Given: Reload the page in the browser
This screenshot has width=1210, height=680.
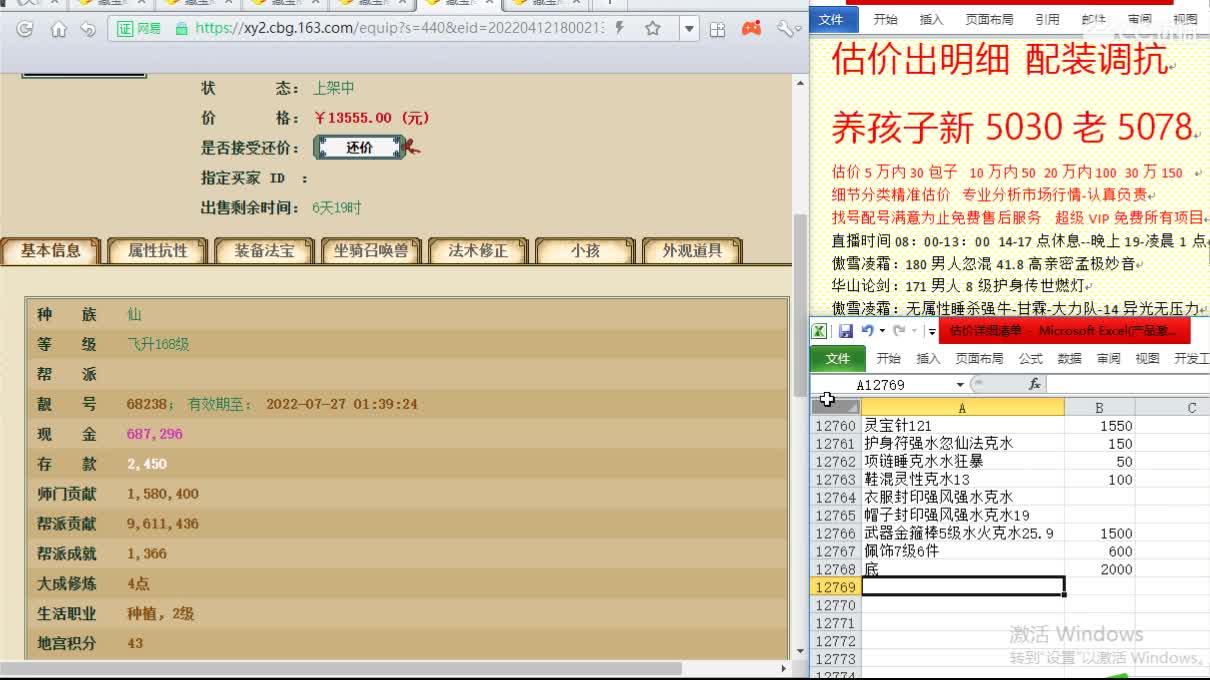Looking at the screenshot, I should [24, 29].
